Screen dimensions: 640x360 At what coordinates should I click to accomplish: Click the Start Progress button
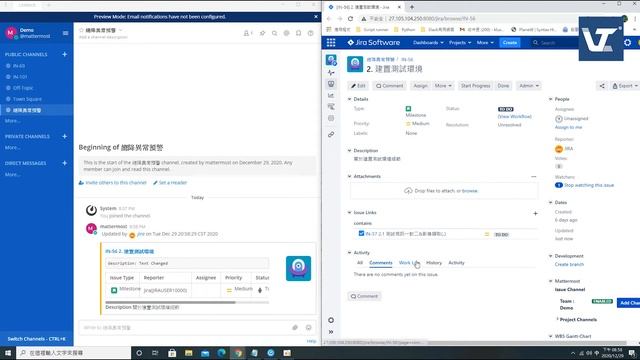[475, 86]
